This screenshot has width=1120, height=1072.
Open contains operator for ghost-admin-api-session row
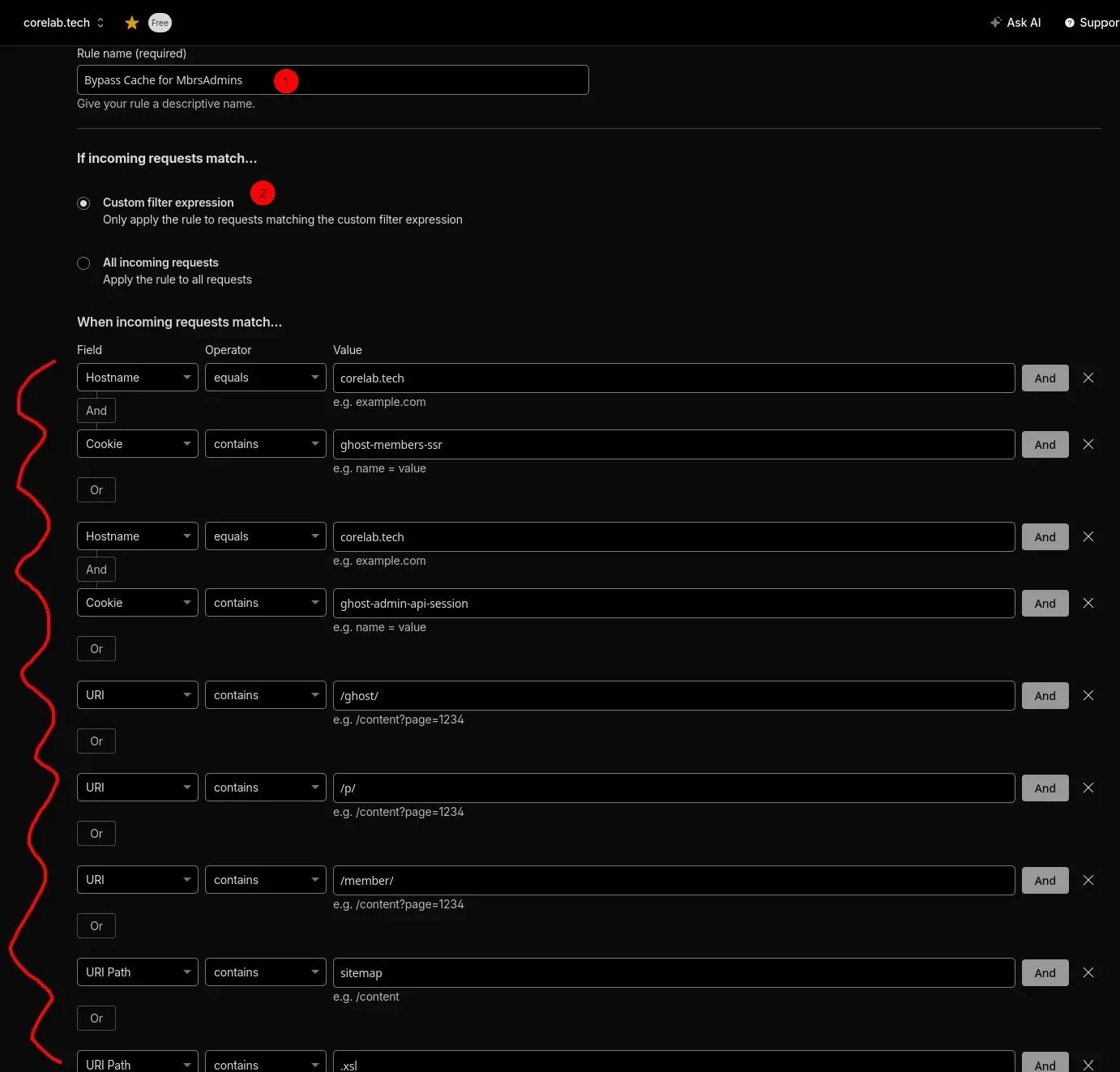click(266, 603)
